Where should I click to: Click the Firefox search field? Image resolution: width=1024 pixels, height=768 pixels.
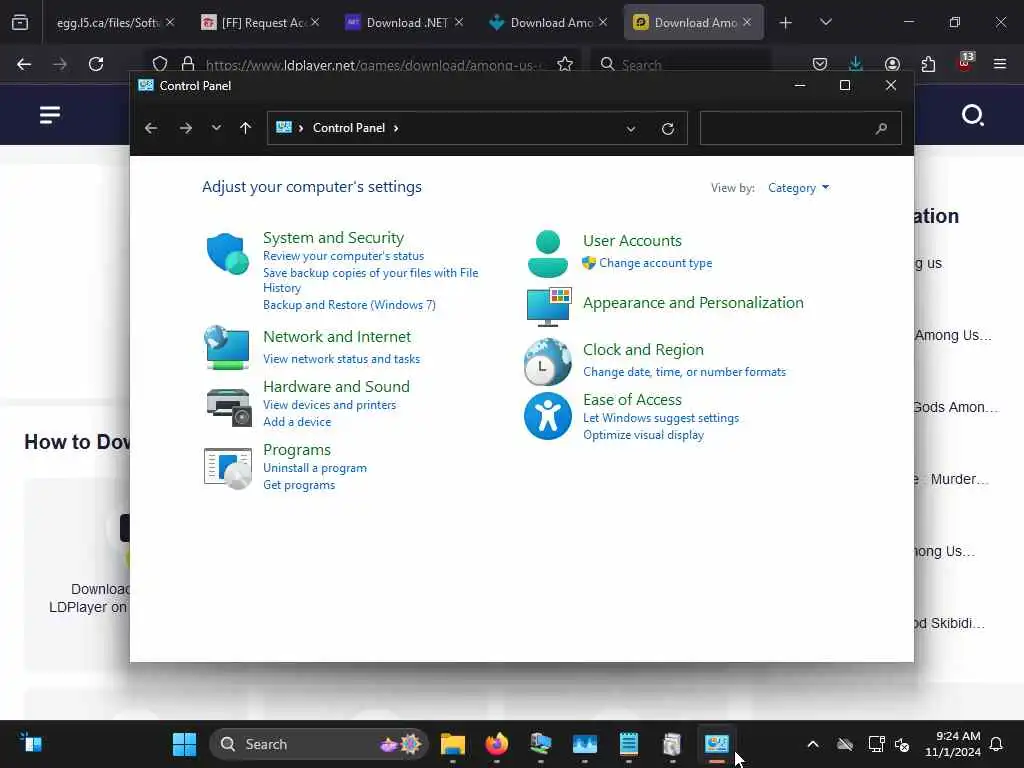[680, 65]
